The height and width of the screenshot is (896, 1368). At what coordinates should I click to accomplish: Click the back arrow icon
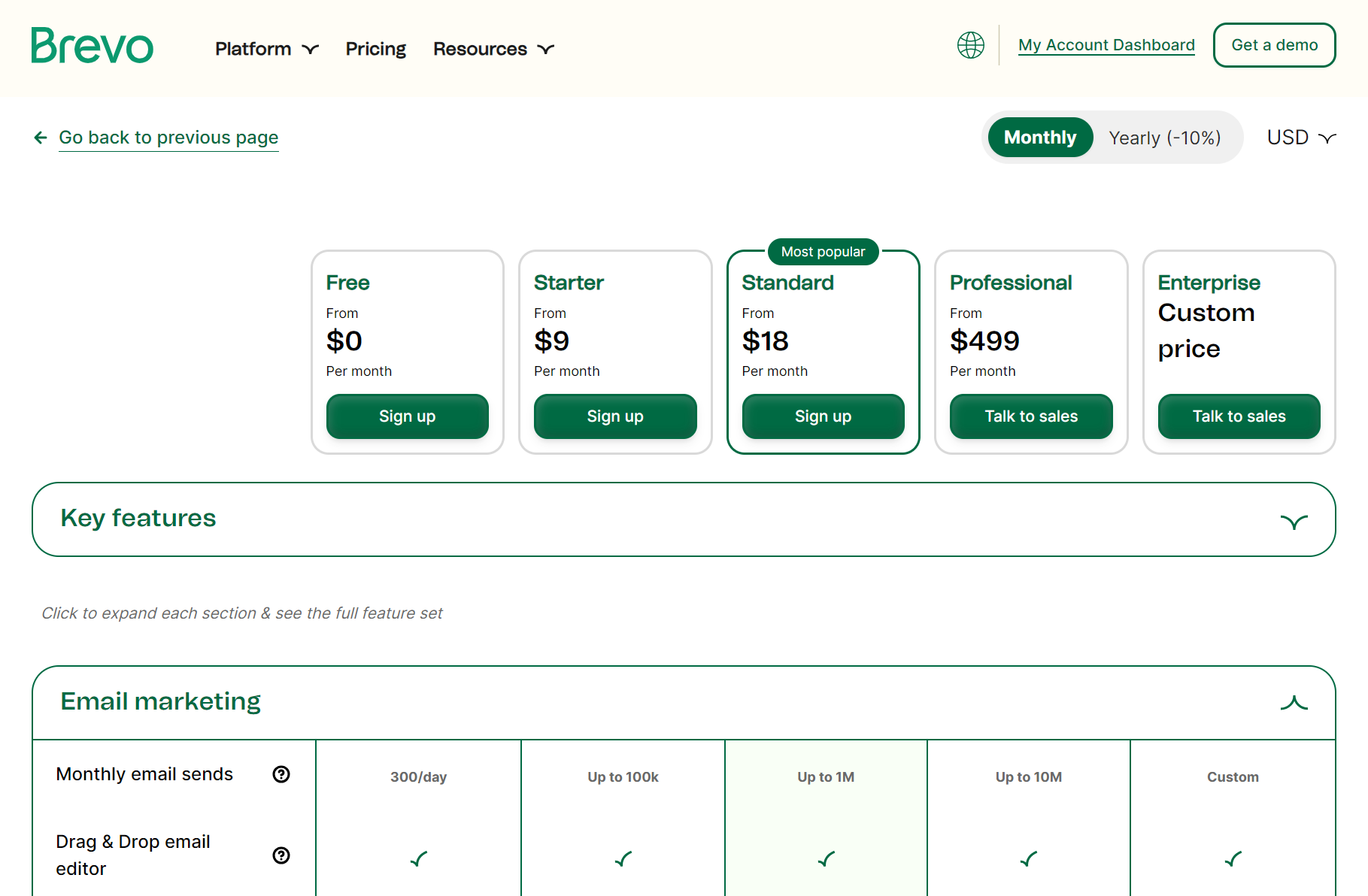[x=40, y=137]
